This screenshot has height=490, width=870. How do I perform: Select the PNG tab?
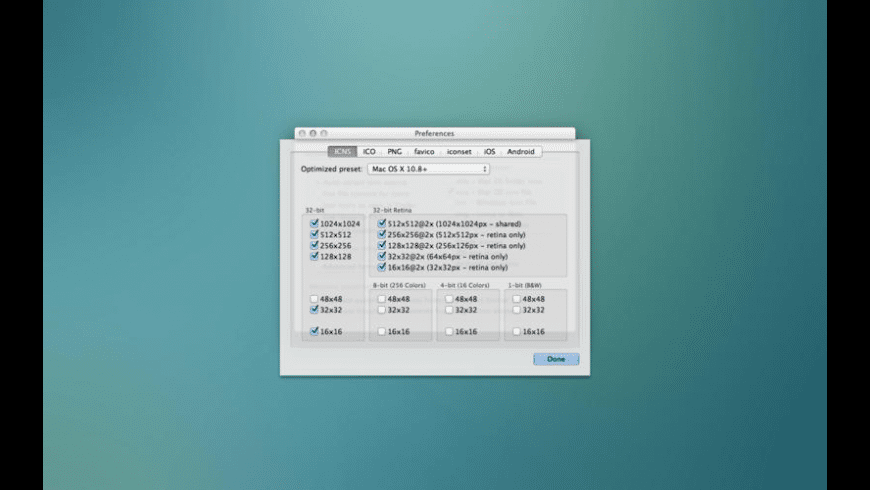394,151
